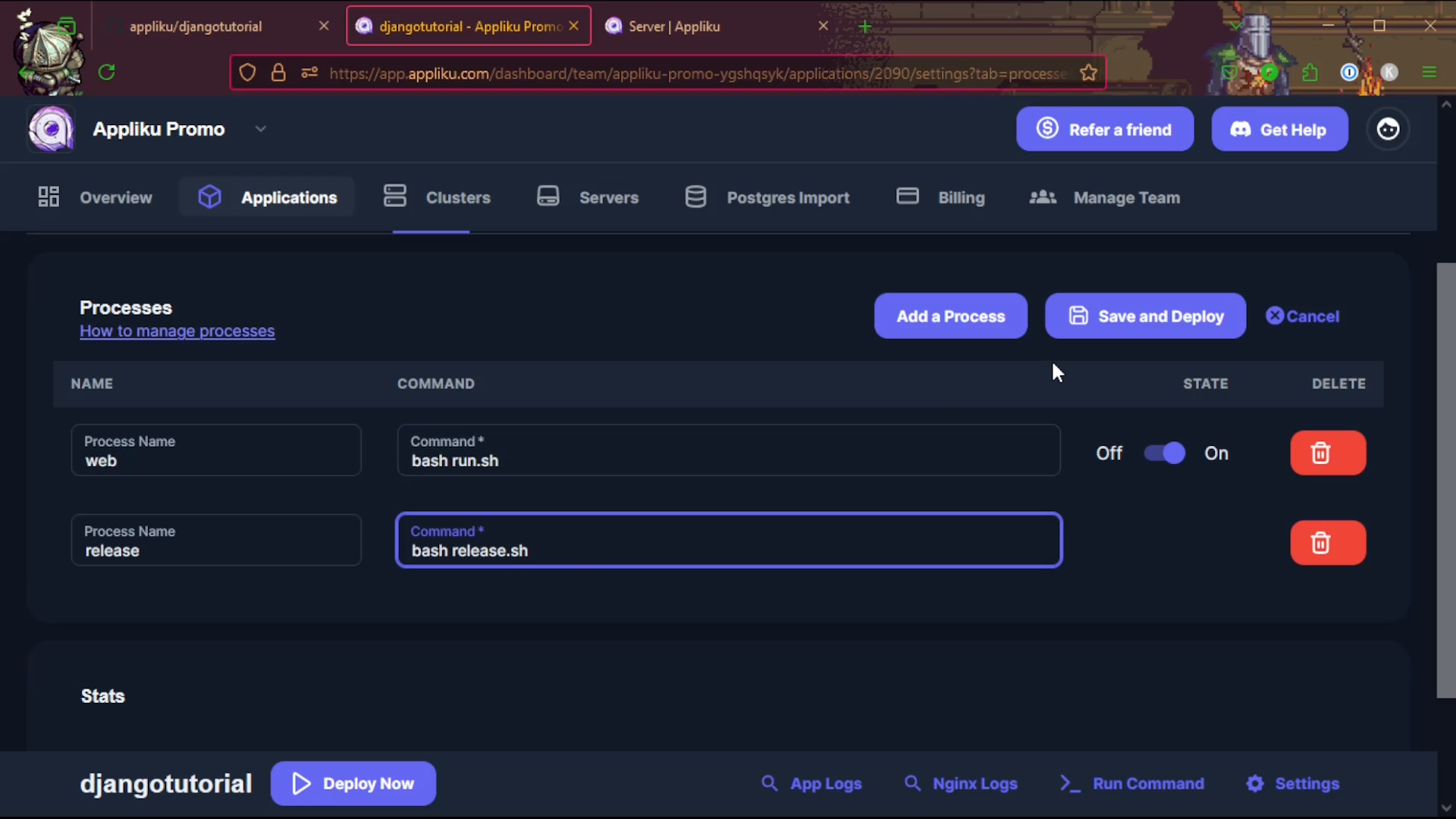Open the connection security padlock menu

[278, 73]
